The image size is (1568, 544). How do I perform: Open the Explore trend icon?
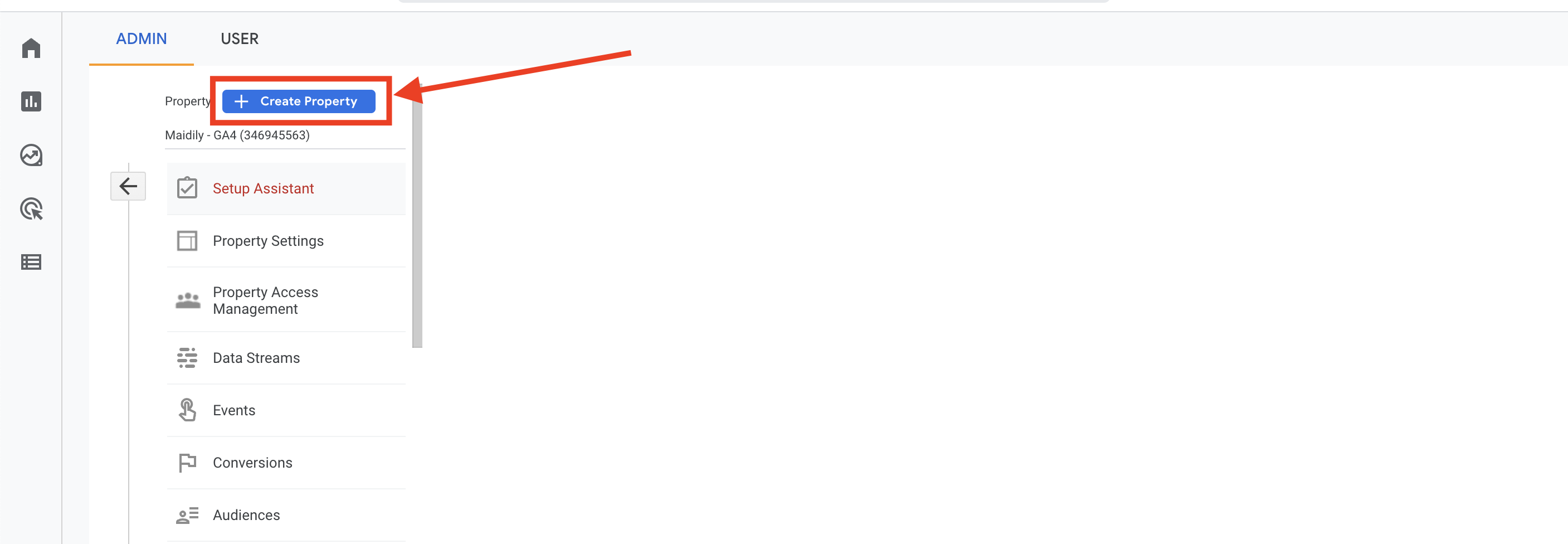point(31,156)
